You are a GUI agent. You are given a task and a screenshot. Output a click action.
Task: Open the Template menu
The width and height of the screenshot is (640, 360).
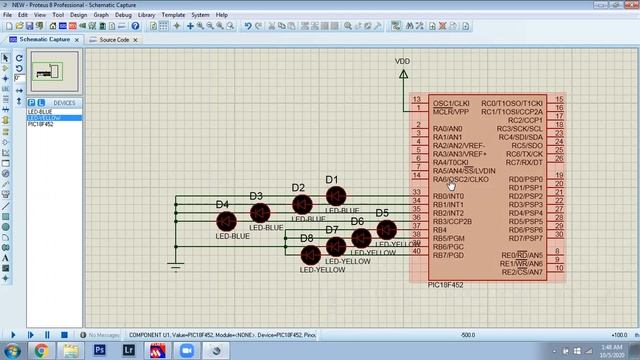click(x=173, y=15)
